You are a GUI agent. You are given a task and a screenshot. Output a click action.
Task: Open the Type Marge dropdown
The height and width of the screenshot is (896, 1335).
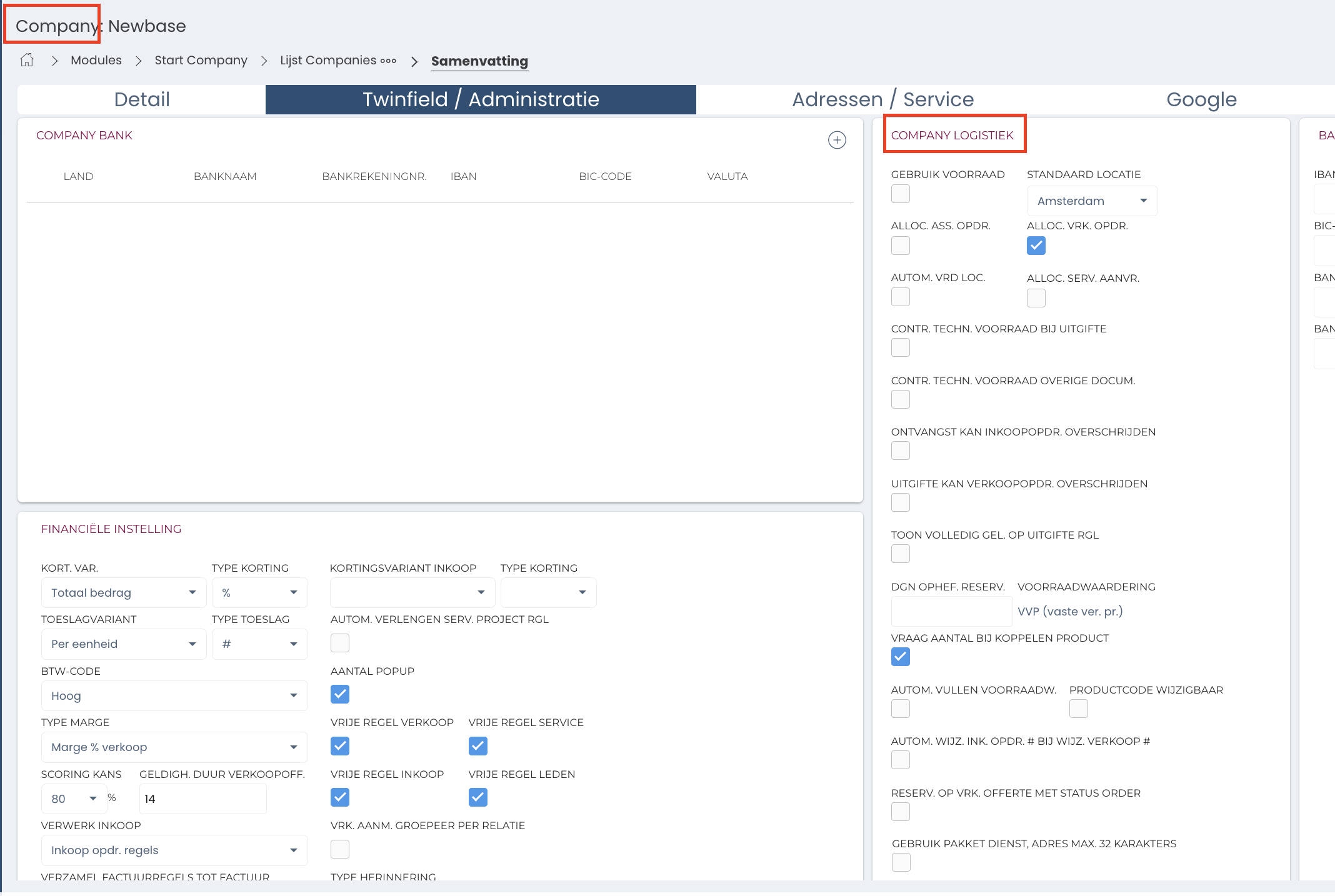pyautogui.click(x=174, y=747)
